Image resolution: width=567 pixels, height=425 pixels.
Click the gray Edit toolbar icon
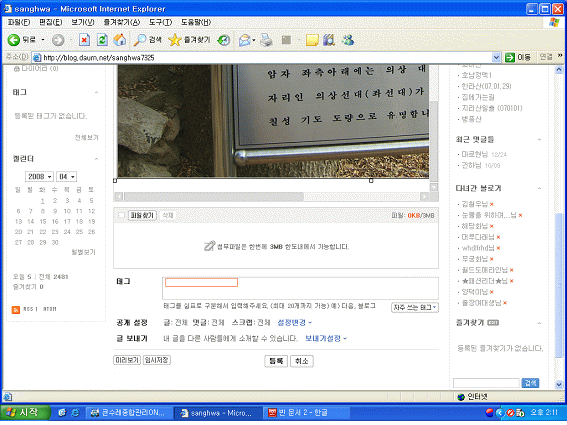click(x=286, y=40)
